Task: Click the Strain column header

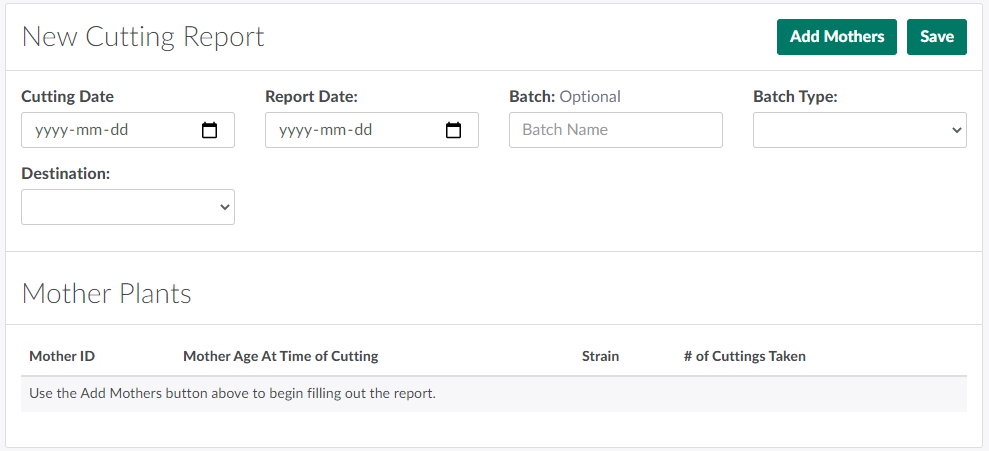Action: [x=600, y=356]
